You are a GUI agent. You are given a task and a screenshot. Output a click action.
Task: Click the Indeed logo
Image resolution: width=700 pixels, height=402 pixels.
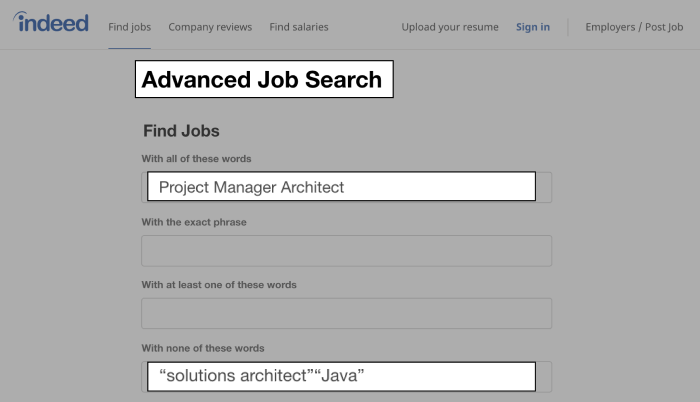coord(52,24)
